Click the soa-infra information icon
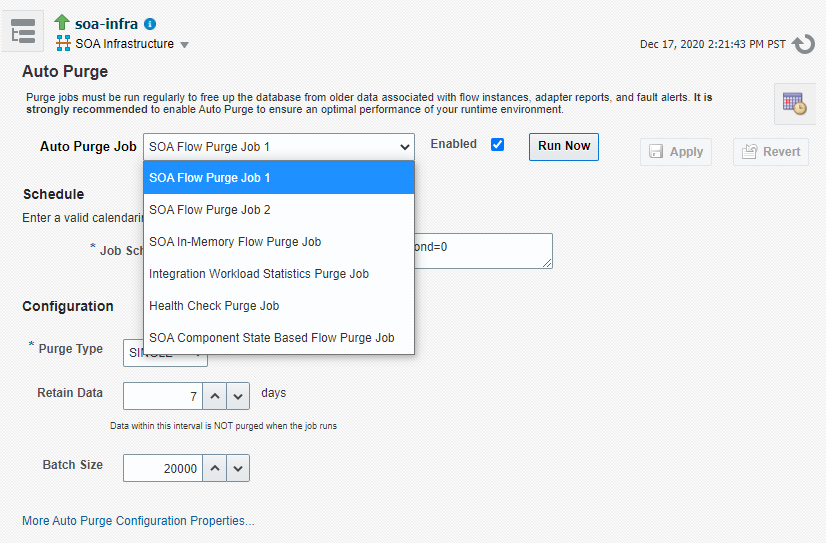Screen dimensions: 826x543 (x=150, y=24)
